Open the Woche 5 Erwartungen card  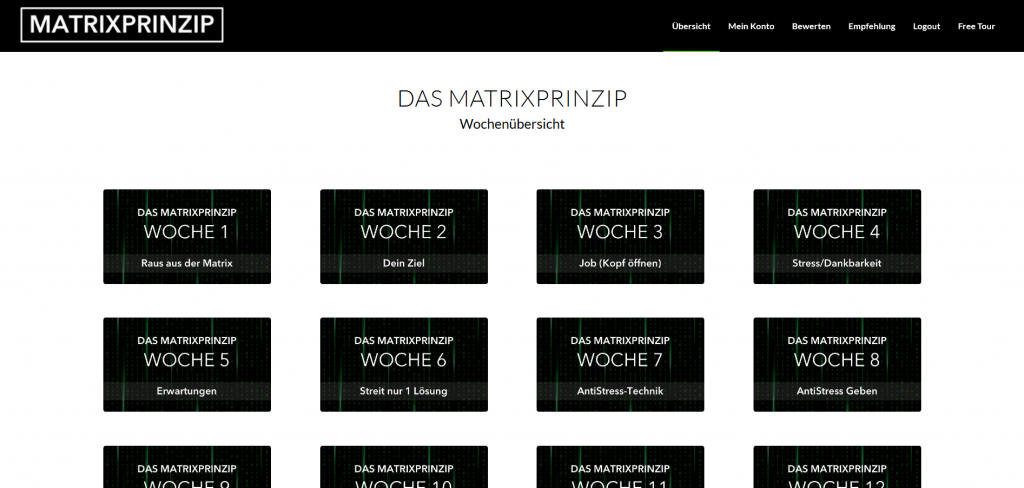pyautogui.click(x=187, y=365)
